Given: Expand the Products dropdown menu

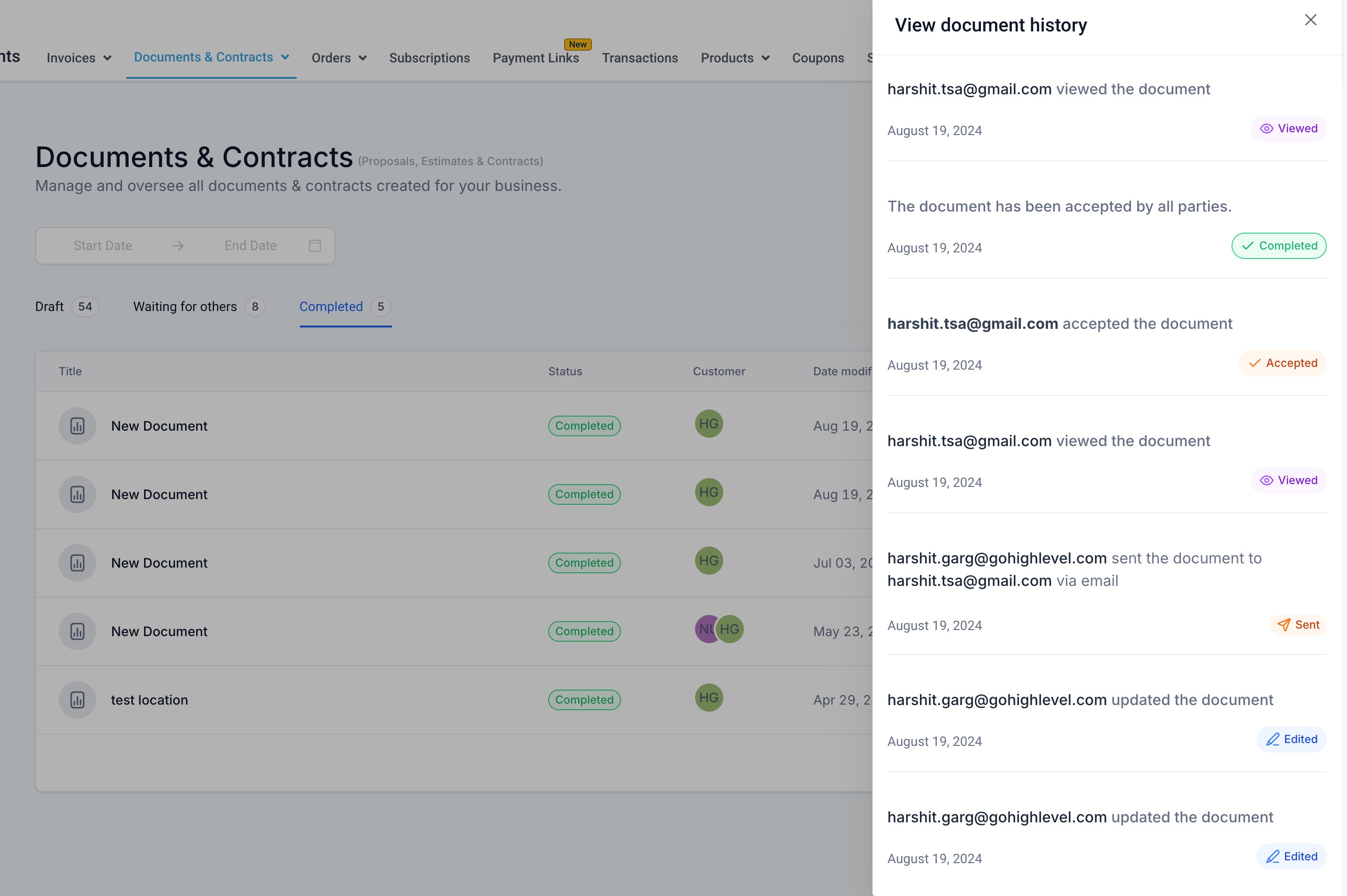Looking at the screenshot, I should [x=735, y=58].
